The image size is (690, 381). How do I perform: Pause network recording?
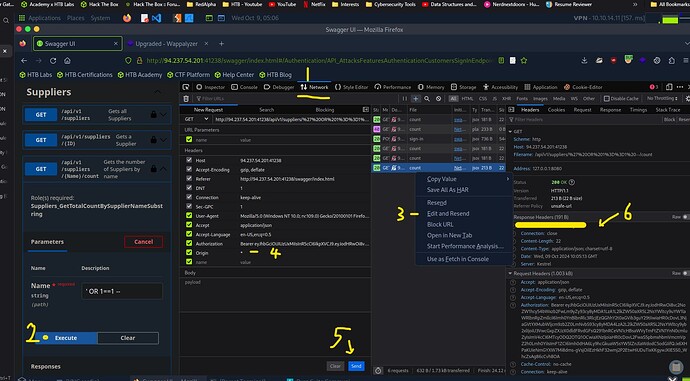tap(404, 99)
